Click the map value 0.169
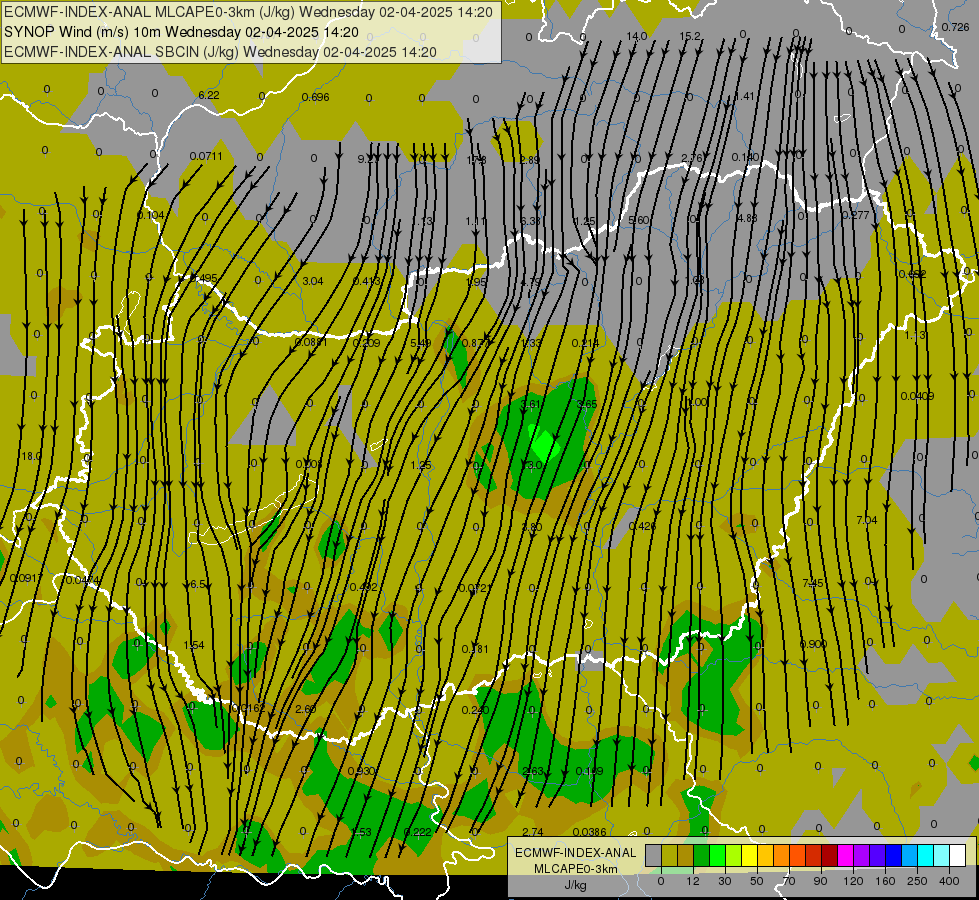This screenshot has height=900, width=979. 589,771
